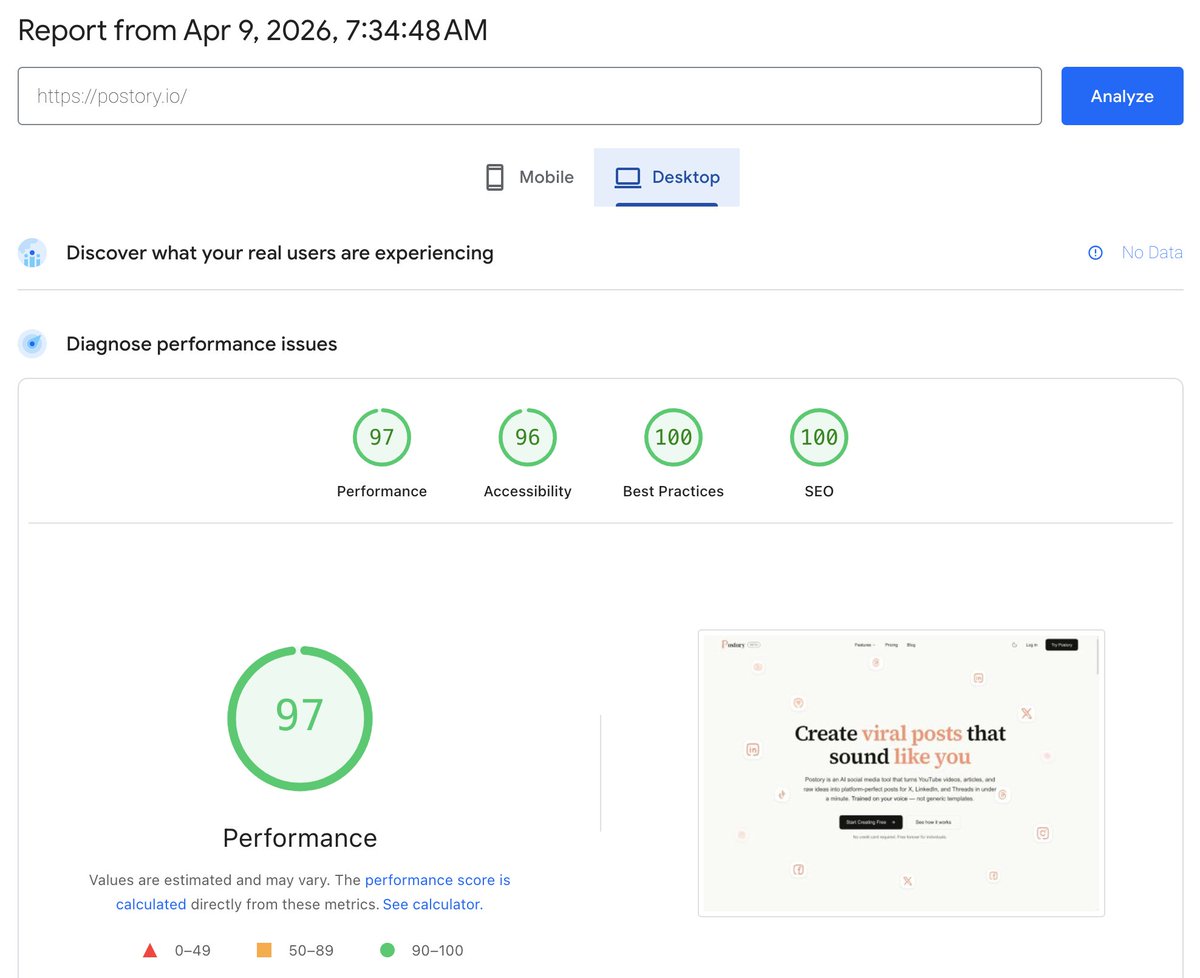The height and width of the screenshot is (978, 1200).
Task: Click the page screenshot thumbnail
Action: (901, 773)
